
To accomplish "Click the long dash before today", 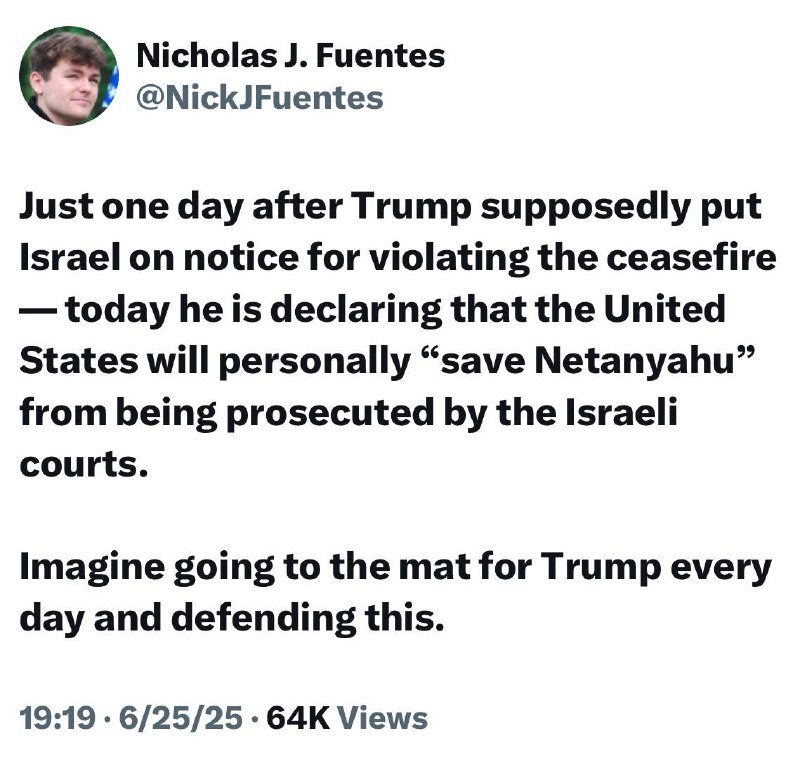I will 39,311.
